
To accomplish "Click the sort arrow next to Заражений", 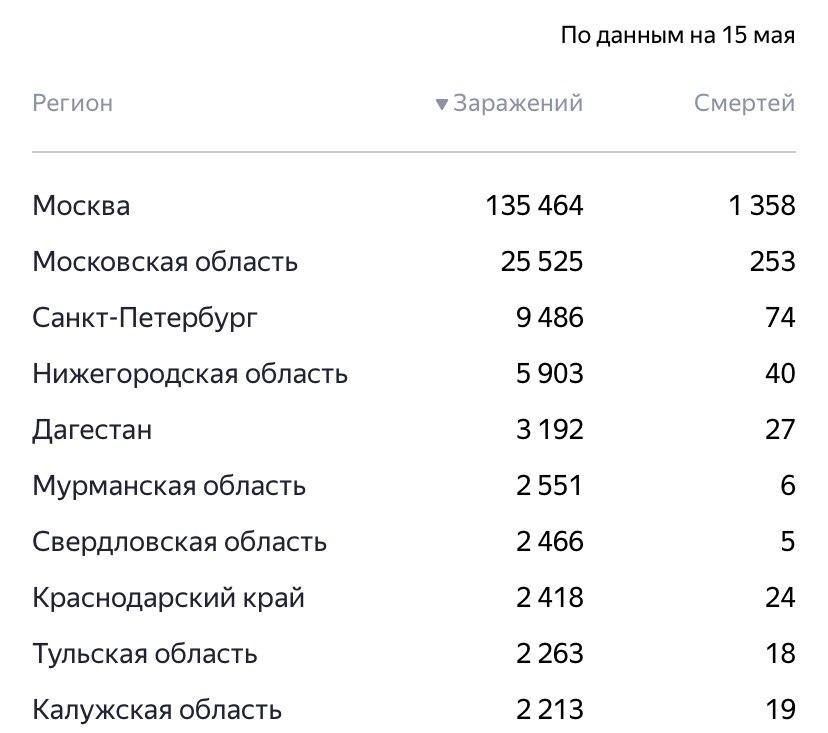I will click(441, 104).
